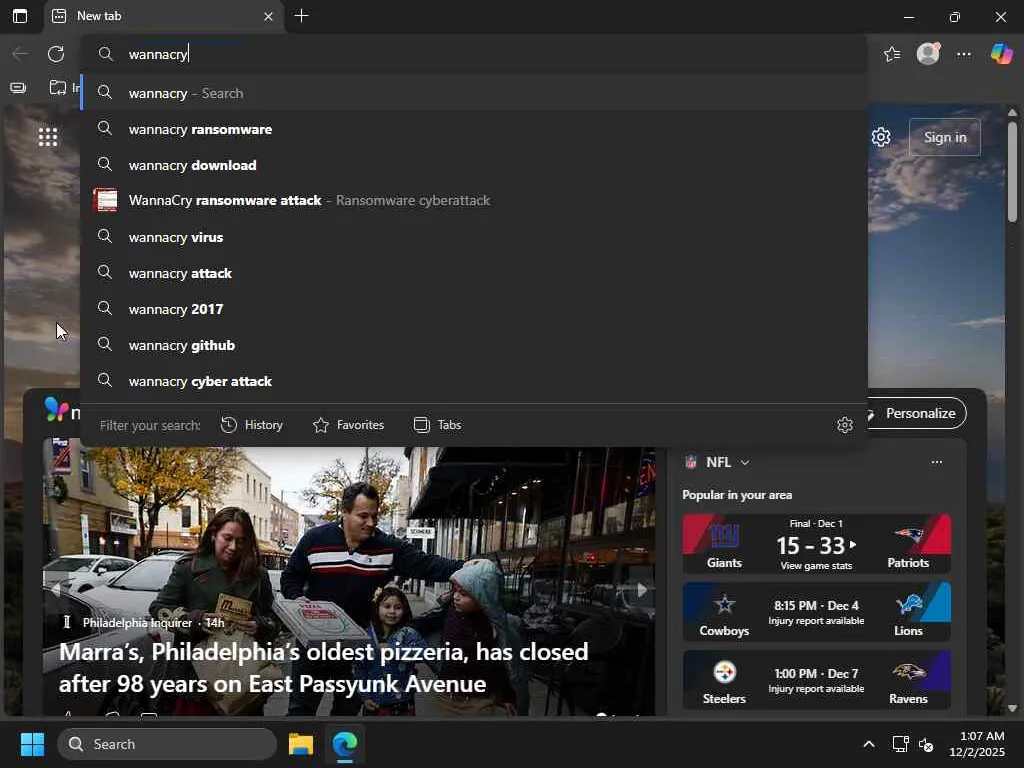Close the New tab tab
Screen dimensions: 1024x768
[268, 16]
